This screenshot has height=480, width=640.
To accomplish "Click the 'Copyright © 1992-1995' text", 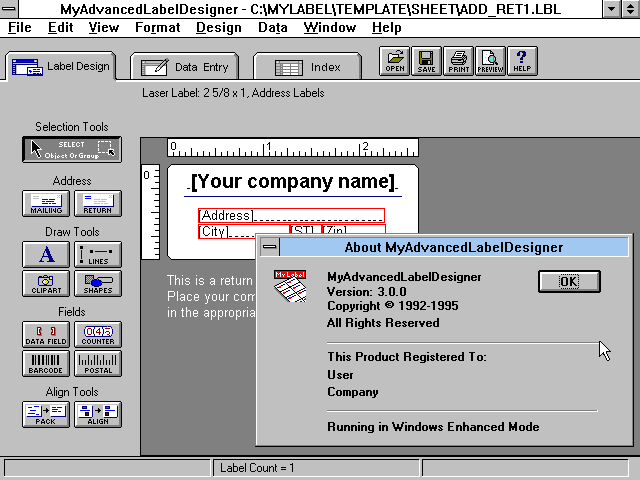I will pyautogui.click(x=393, y=306).
